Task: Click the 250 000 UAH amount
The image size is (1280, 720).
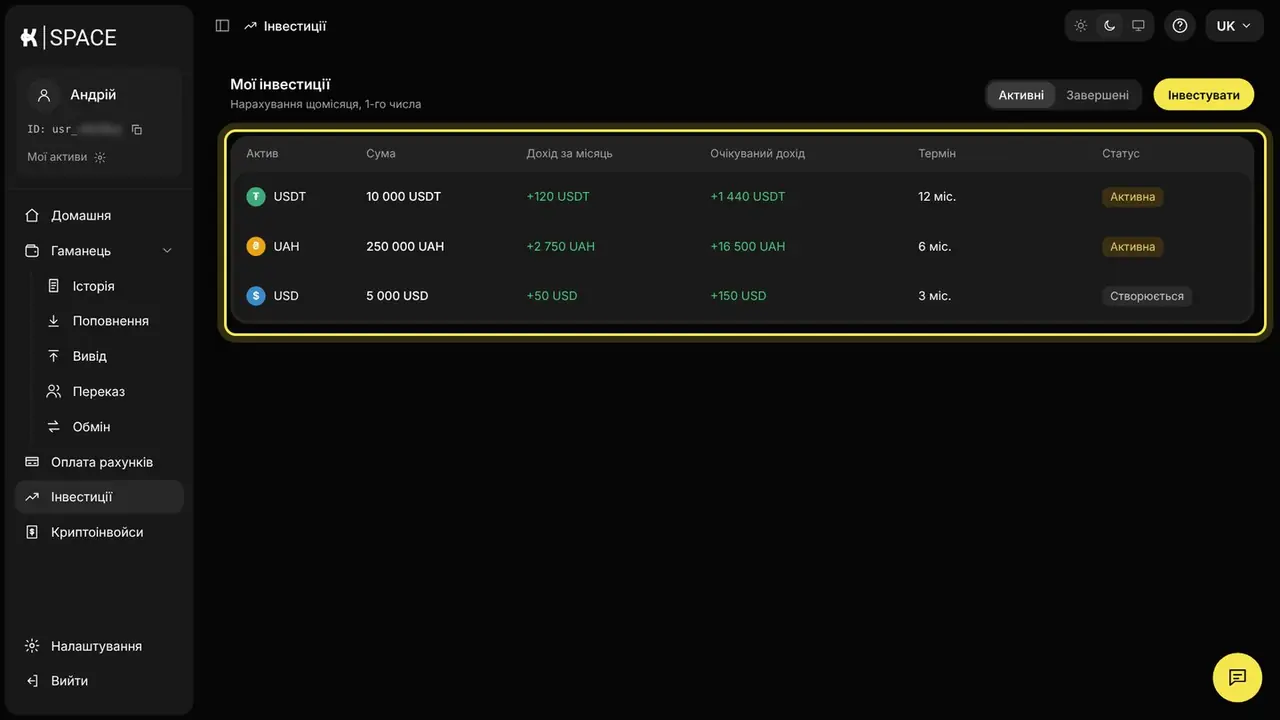Action: tap(405, 246)
